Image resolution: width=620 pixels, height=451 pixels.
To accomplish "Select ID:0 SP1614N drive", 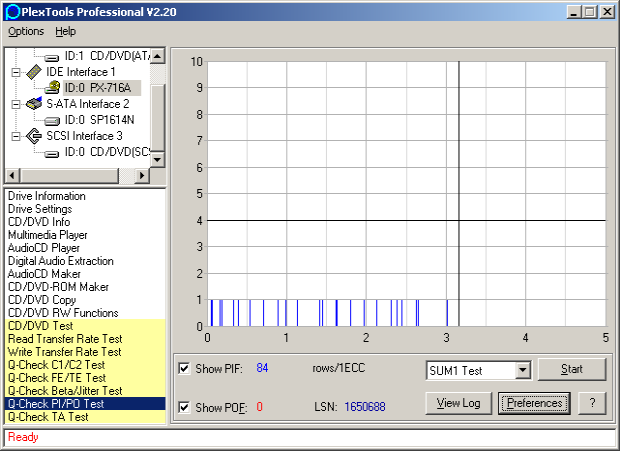I will 100,120.
